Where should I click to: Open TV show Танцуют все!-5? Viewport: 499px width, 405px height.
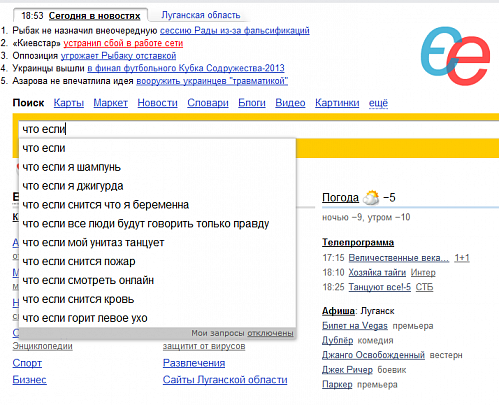click(380, 287)
